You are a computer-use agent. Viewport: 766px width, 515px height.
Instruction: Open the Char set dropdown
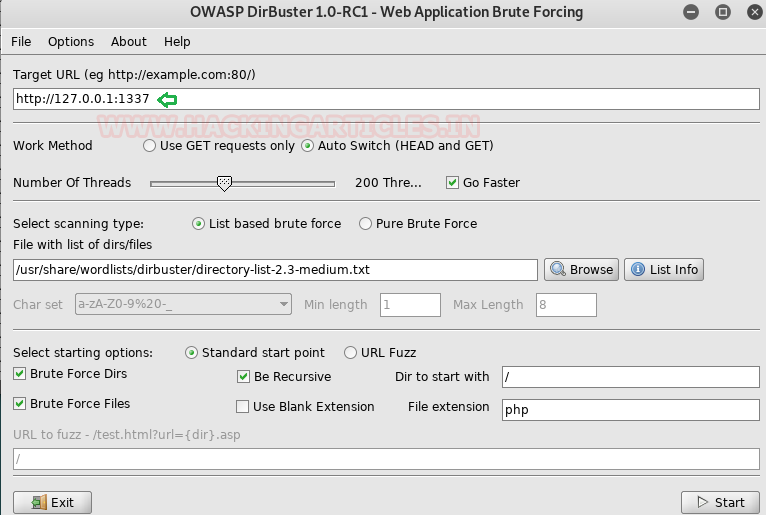183,304
